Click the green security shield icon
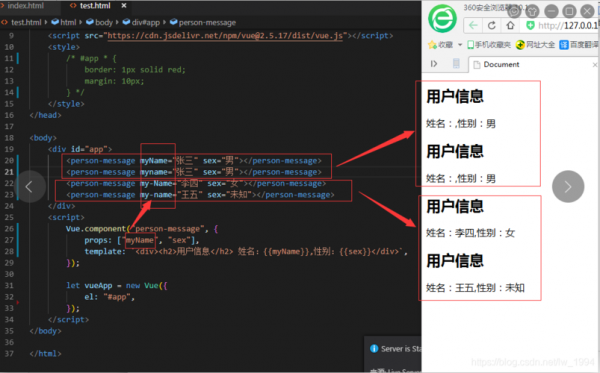The height and width of the screenshot is (373, 600). click(530, 26)
